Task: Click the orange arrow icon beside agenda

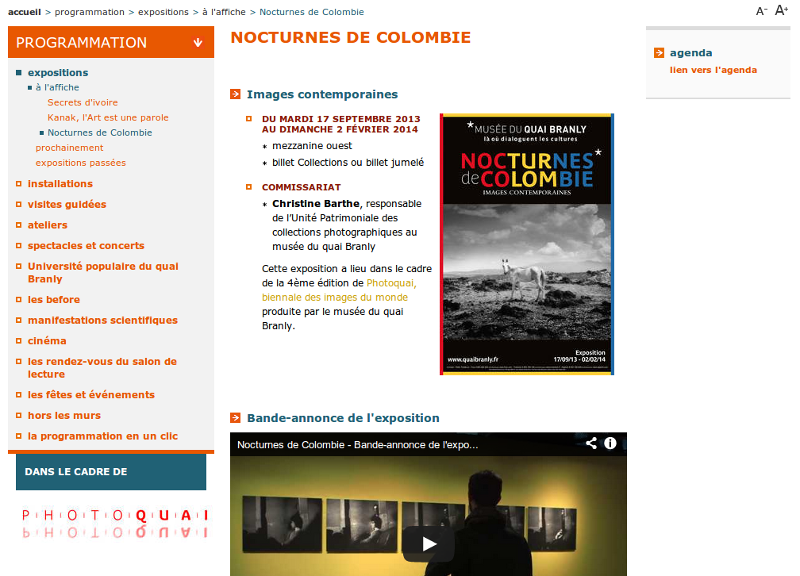Action: 659,53
